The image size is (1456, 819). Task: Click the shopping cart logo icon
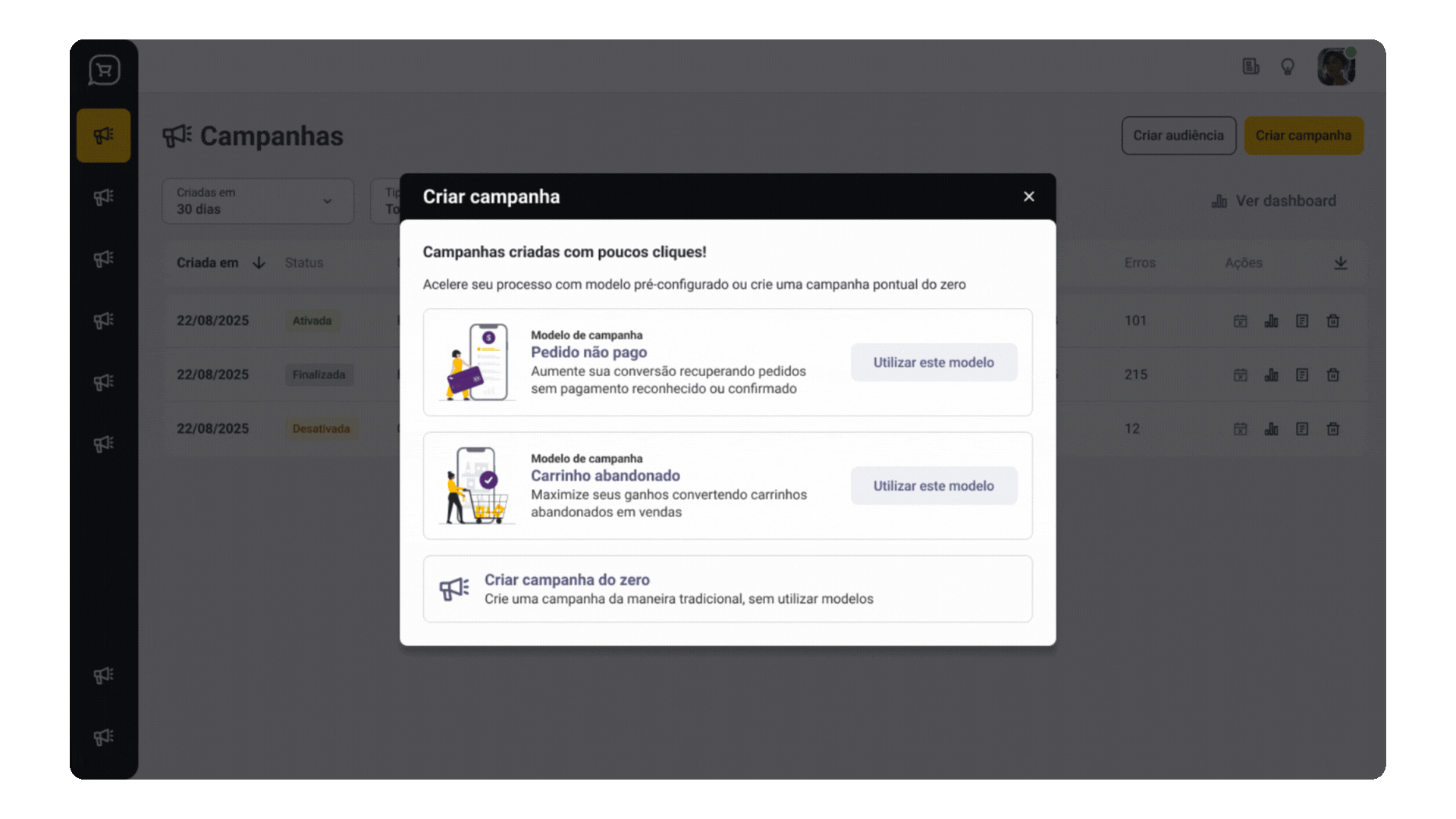pos(104,70)
